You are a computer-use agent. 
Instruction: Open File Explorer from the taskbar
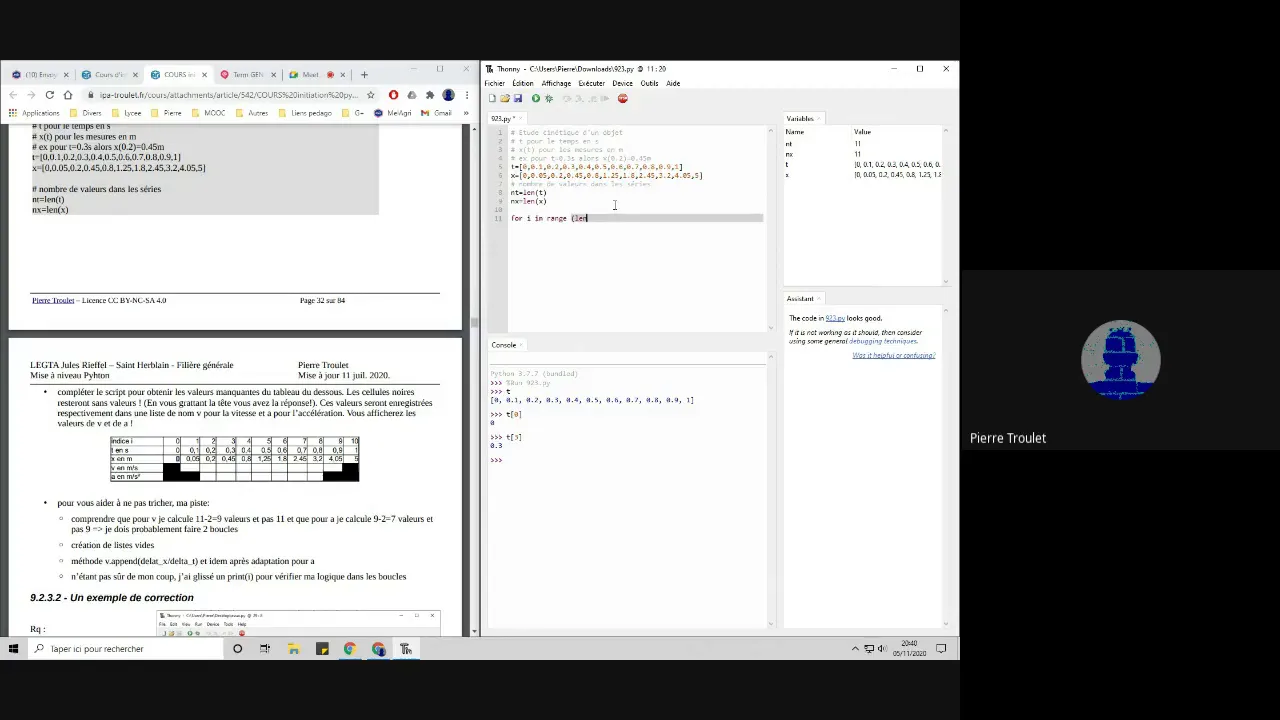293,649
